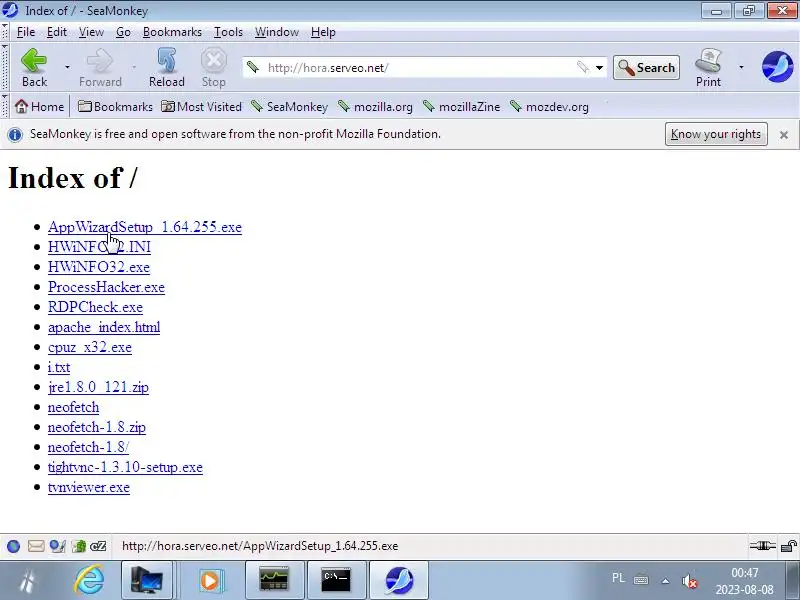Open the SeaMonkey bookmark in the toolbar
The image size is (800, 600).
(x=289, y=107)
